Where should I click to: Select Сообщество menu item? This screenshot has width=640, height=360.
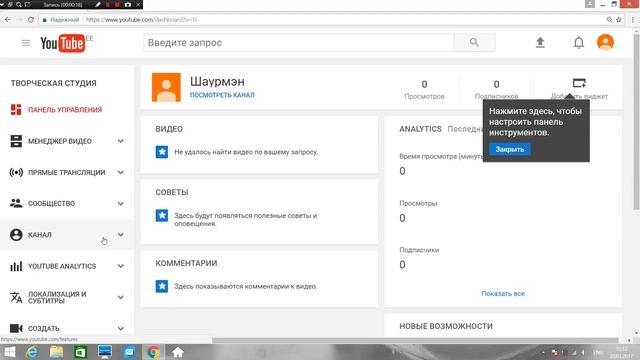coord(51,204)
